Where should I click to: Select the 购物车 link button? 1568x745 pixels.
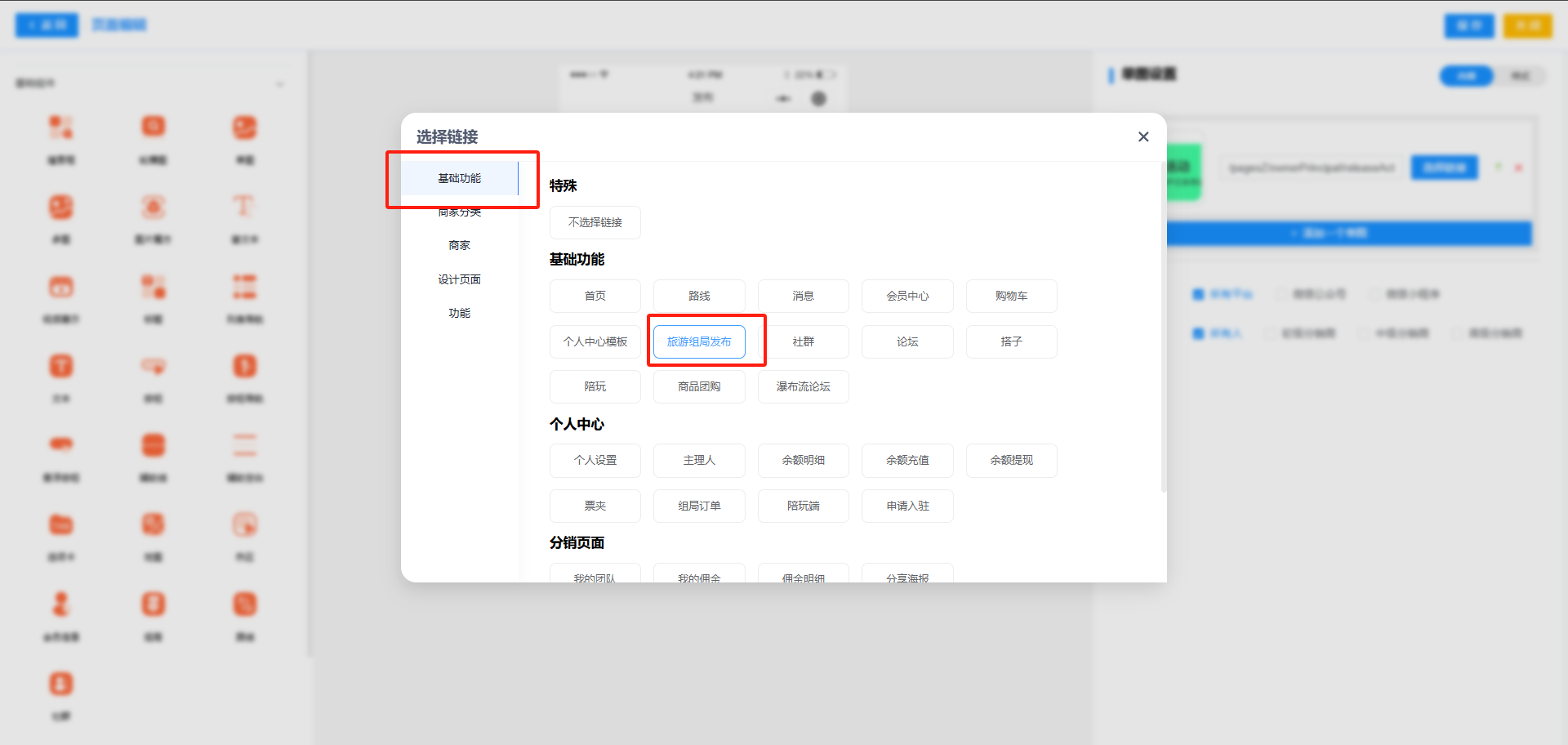[x=1011, y=296]
